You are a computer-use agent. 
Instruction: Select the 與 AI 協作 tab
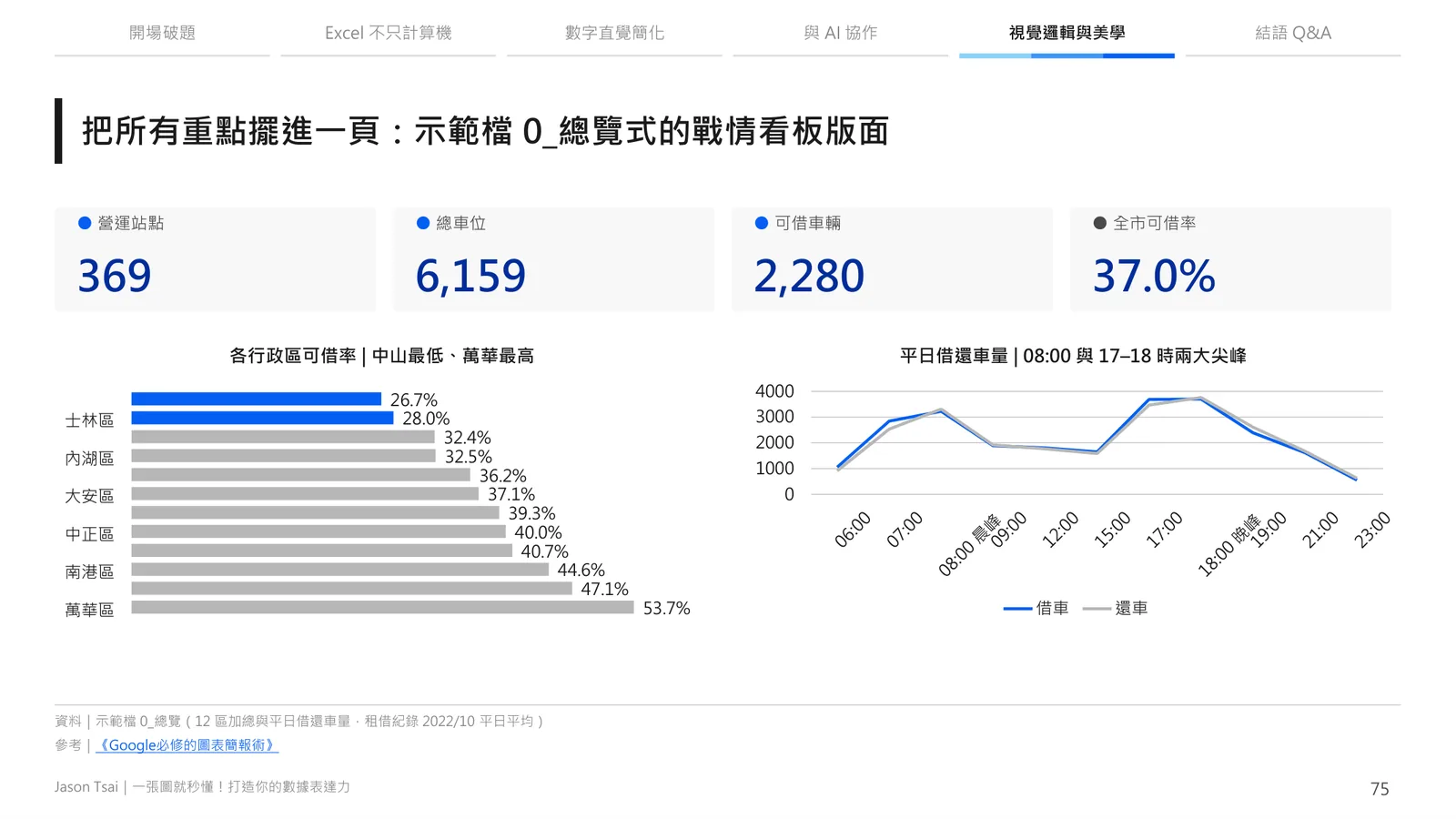(841, 33)
